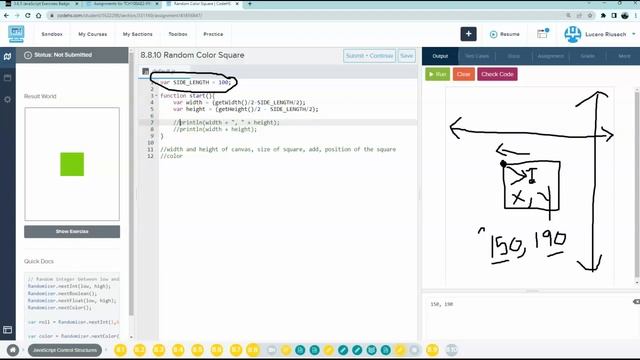Screen dimensions: 640x360
Task: Click green Run button
Action: 438,74
